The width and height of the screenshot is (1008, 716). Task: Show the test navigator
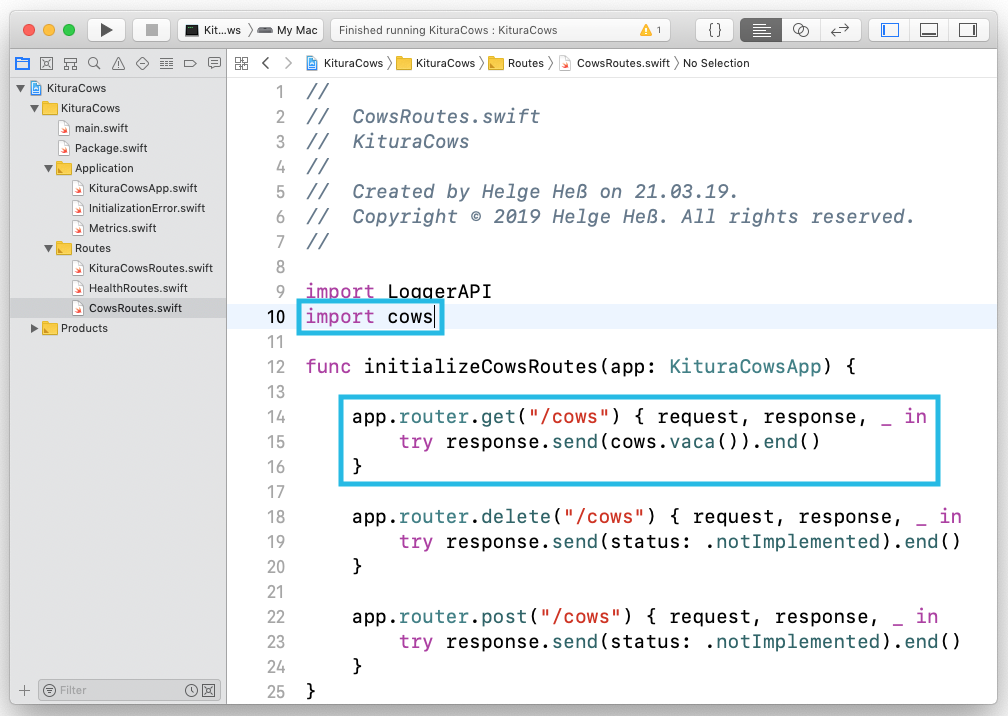click(x=143, y=63)
